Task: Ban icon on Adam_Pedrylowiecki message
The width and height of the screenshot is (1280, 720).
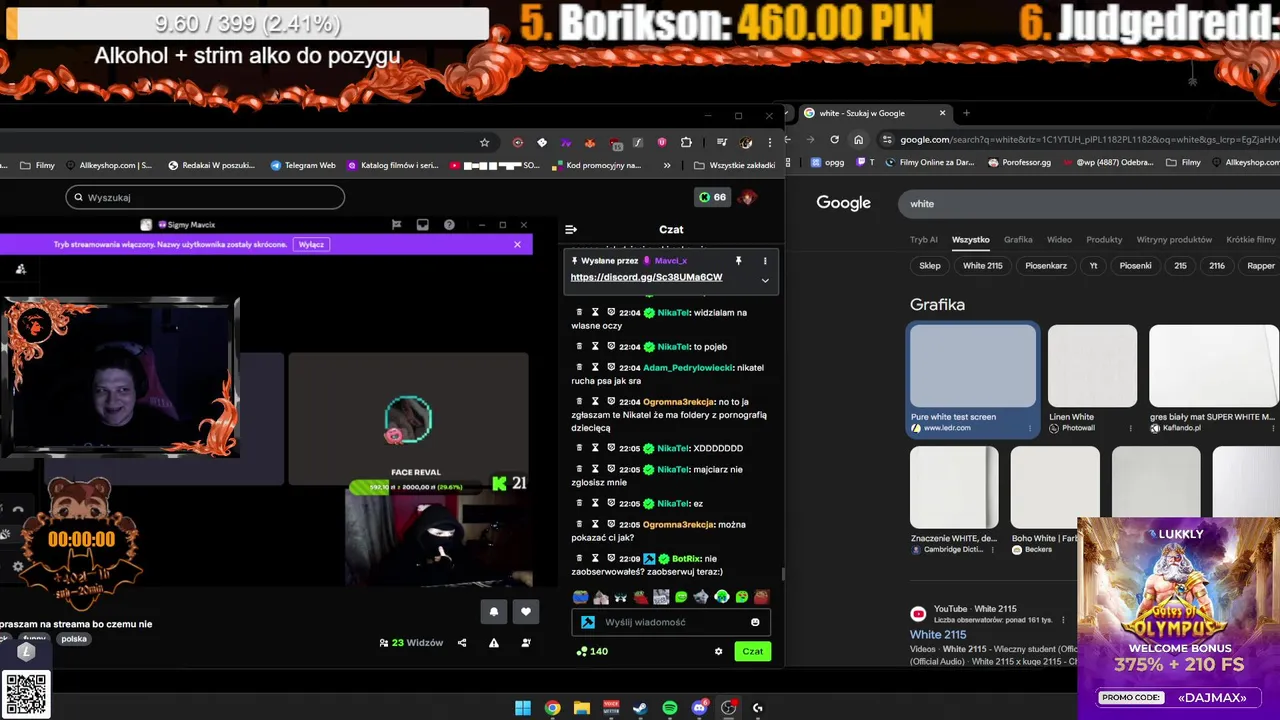Action: pos(611,367)
